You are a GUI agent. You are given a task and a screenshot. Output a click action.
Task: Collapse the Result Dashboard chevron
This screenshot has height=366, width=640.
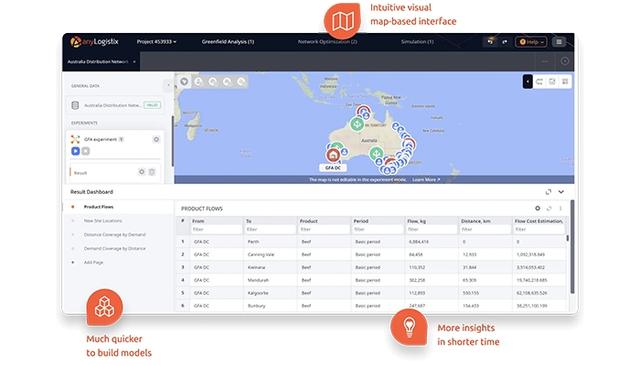point(561,192)
